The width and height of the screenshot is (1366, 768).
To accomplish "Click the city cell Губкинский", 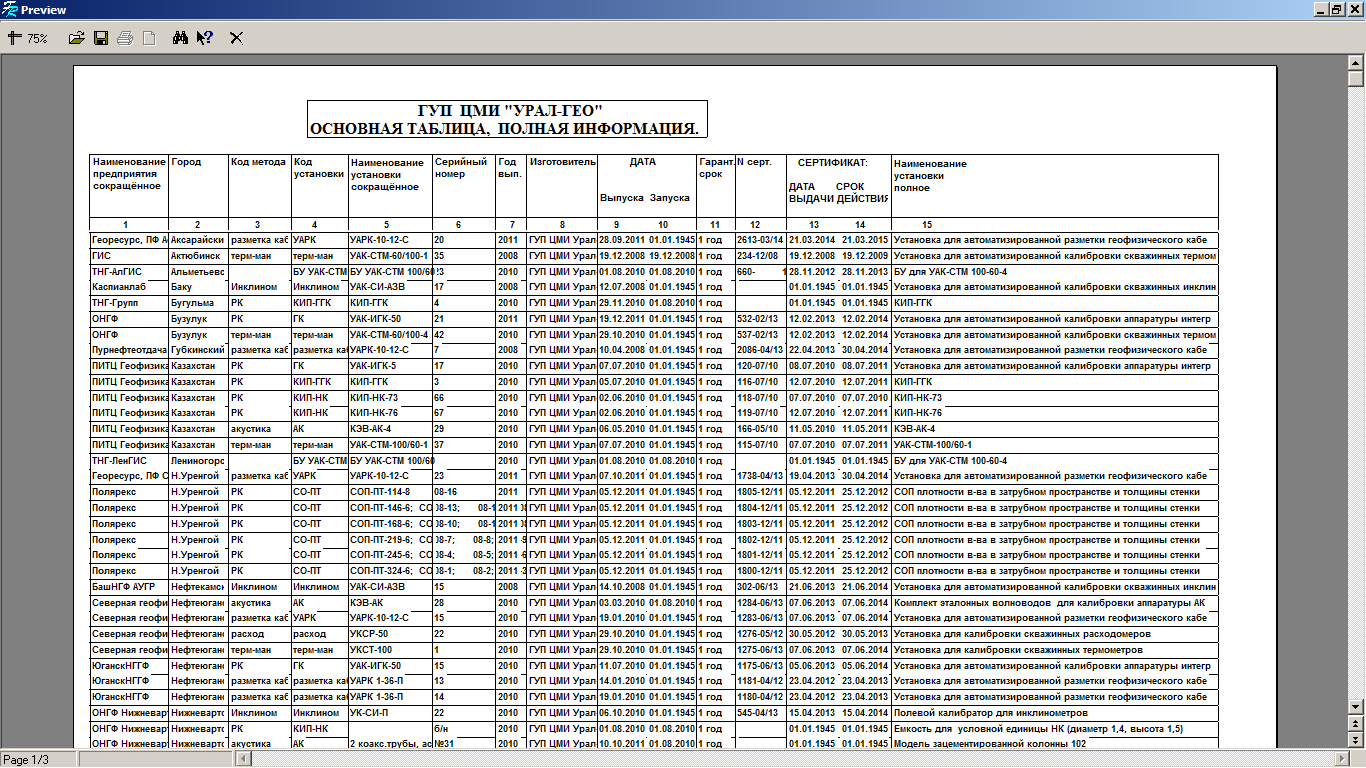I will click(198, 350).
